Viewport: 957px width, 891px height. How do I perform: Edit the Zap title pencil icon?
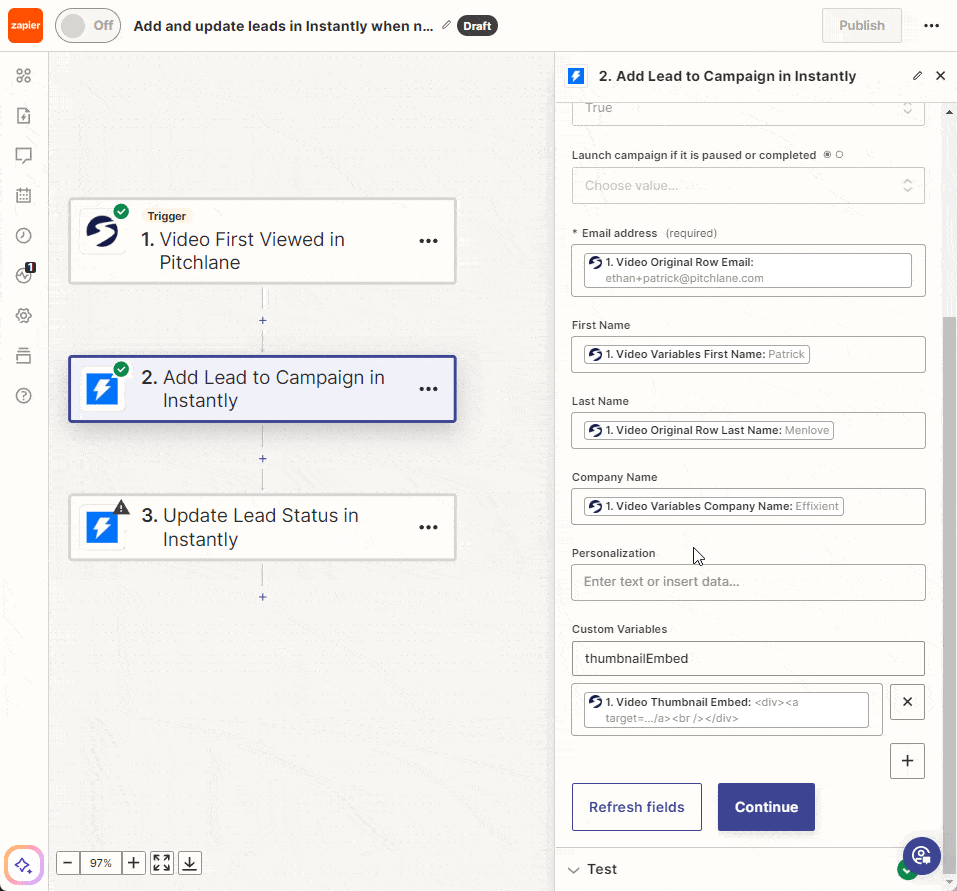(x=447, y=25)
